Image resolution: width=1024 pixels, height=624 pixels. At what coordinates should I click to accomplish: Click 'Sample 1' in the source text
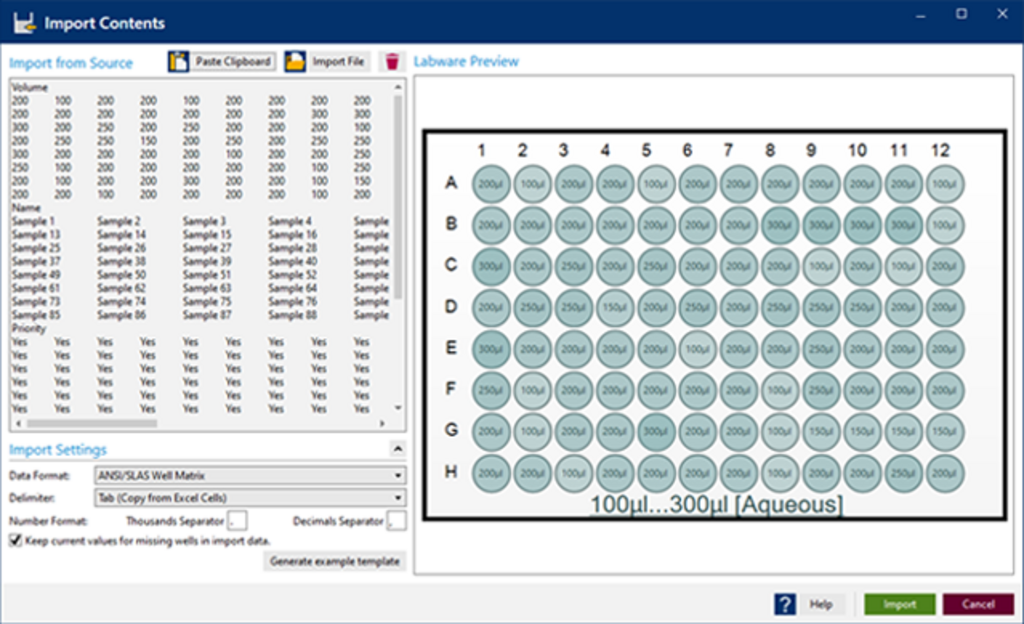pos(33,221)
